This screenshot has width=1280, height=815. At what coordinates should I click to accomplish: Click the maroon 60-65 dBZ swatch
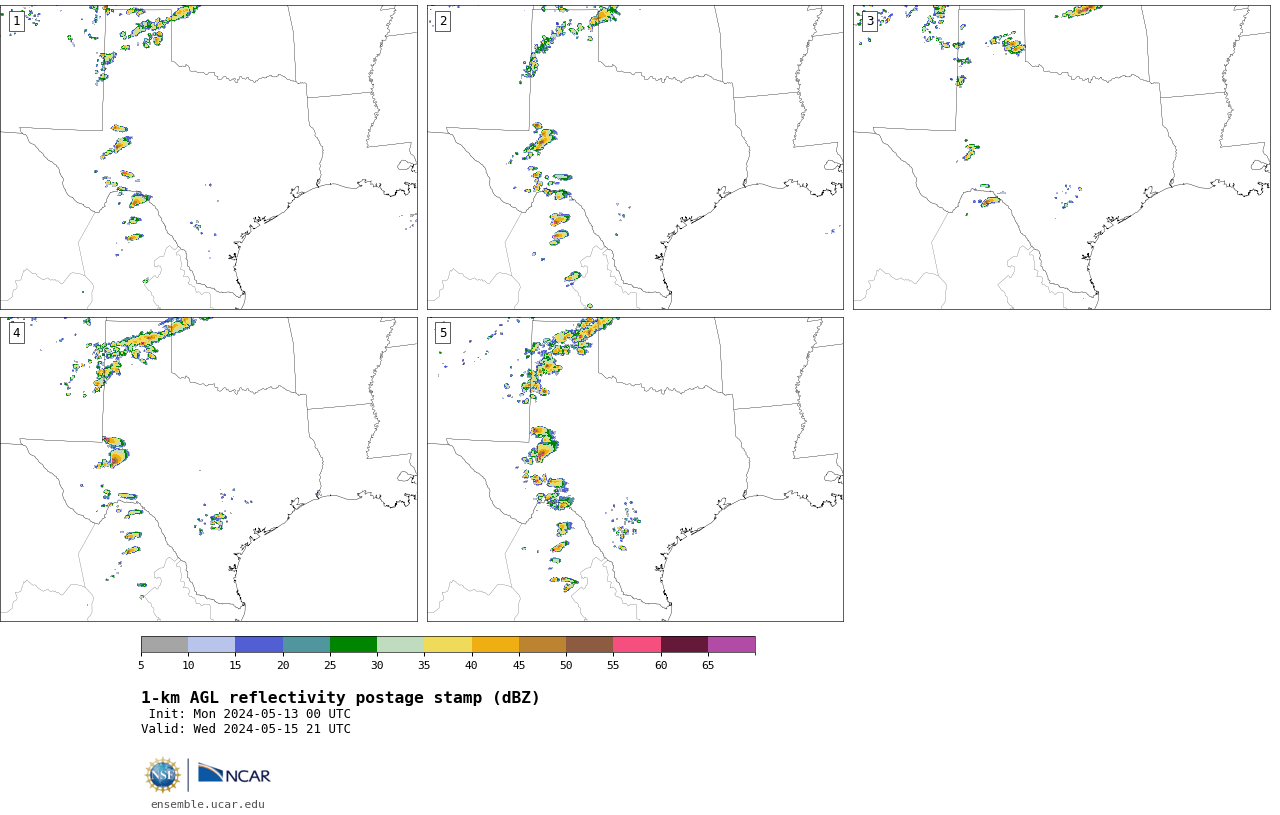pos(684,644)
